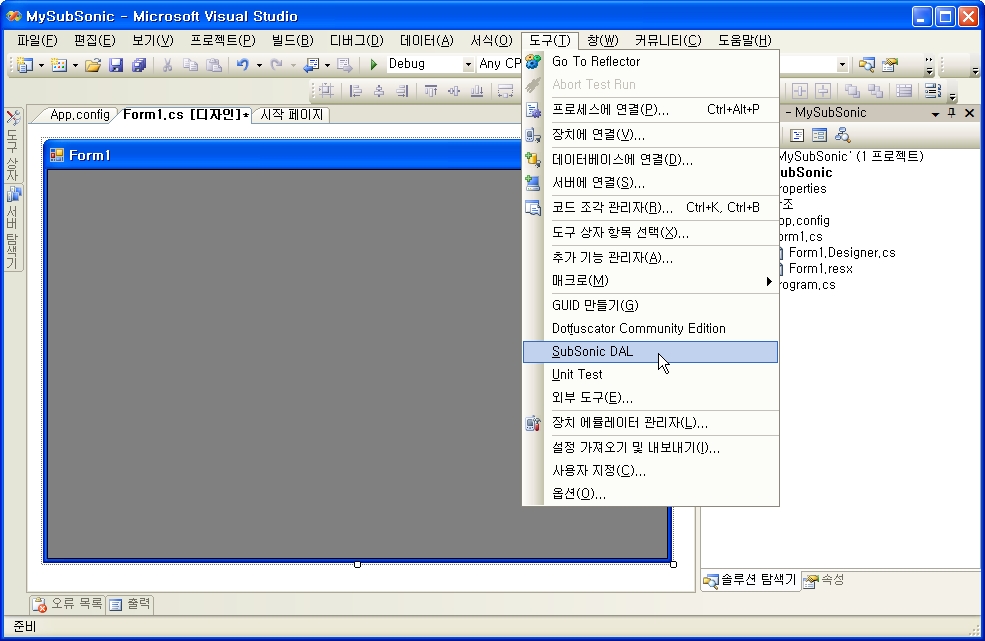The image size is (985, 641).
Task: Click the Copy toolbar icon
Action: 190,64
